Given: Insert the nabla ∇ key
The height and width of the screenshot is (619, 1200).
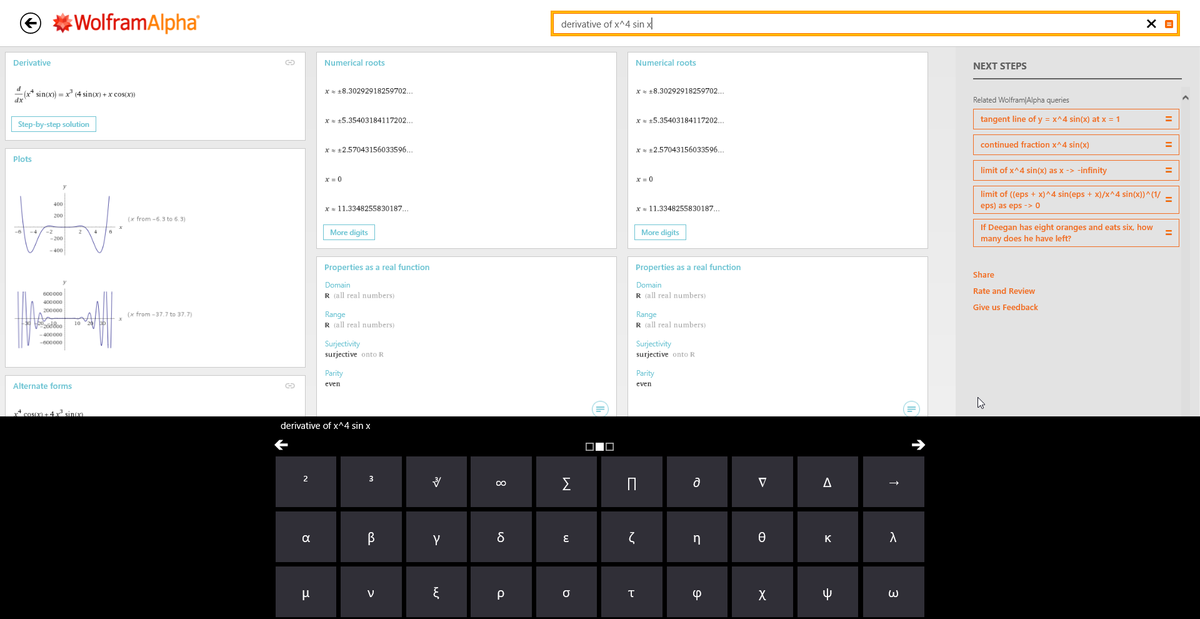Looking at the screenshot, I should click(x=762, y=481).
